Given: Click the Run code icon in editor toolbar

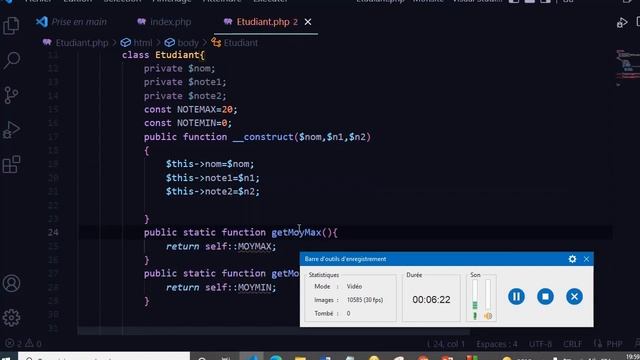Looking at the screenshot, I should 622,22.
